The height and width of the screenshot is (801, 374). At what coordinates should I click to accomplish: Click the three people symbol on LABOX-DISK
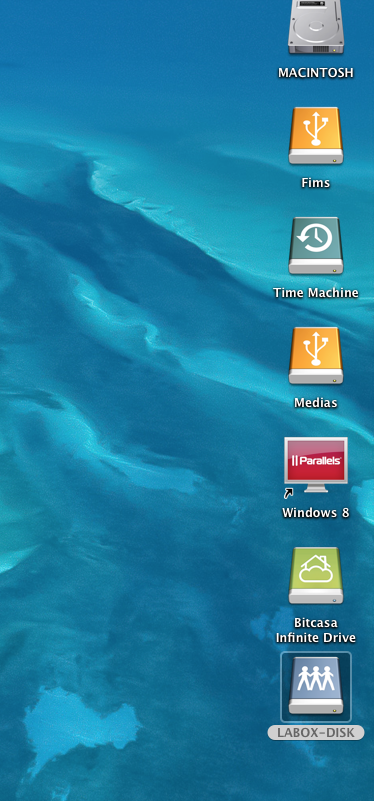tap(316, 677)
